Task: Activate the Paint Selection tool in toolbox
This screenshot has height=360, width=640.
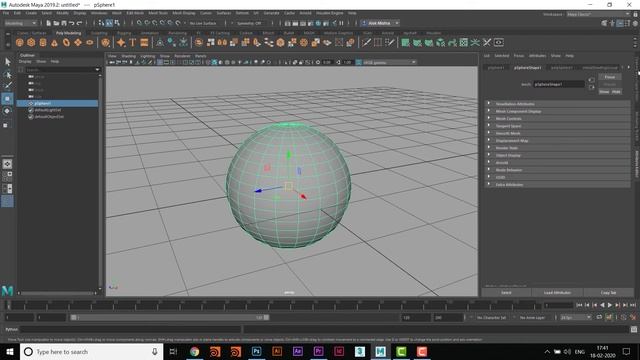Action: point(7,86)
